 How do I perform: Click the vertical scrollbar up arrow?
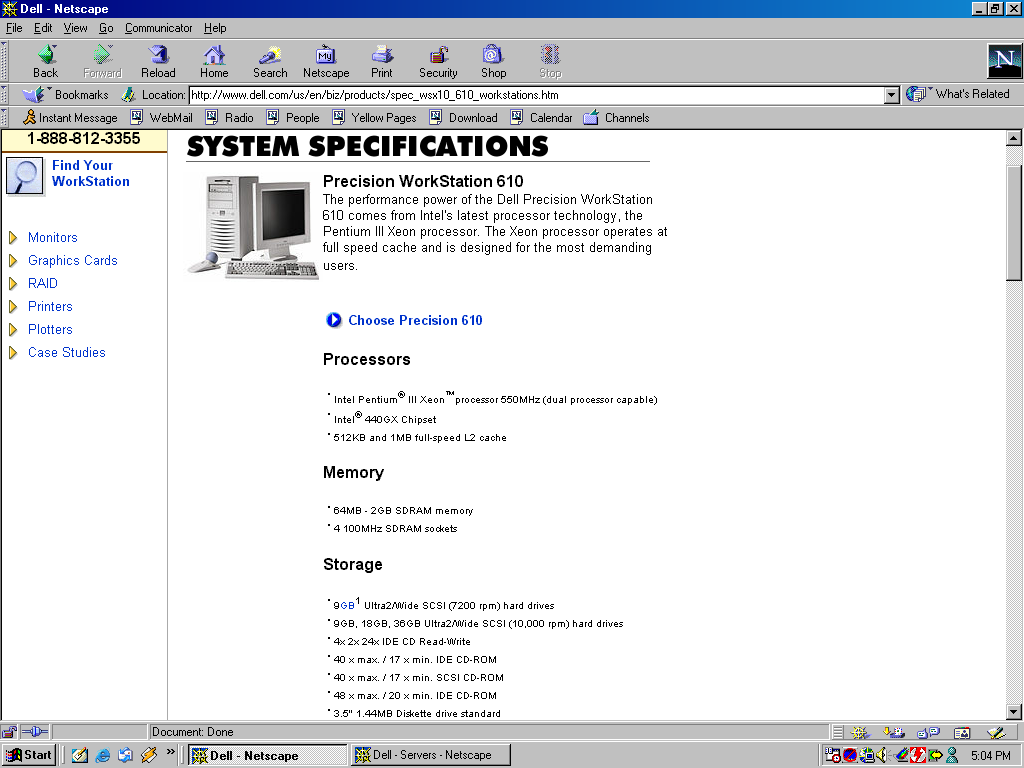pyautogui.click(x=1014, y=138)
